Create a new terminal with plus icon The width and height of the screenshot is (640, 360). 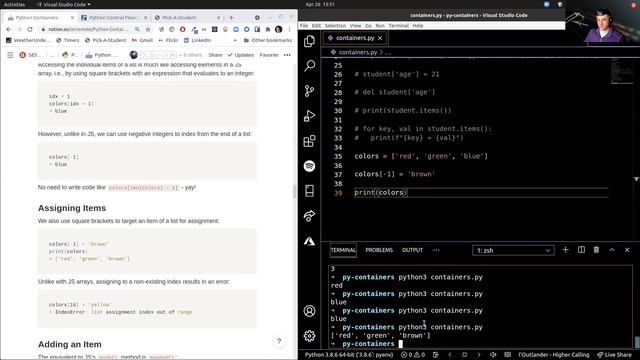pos(565,250)
